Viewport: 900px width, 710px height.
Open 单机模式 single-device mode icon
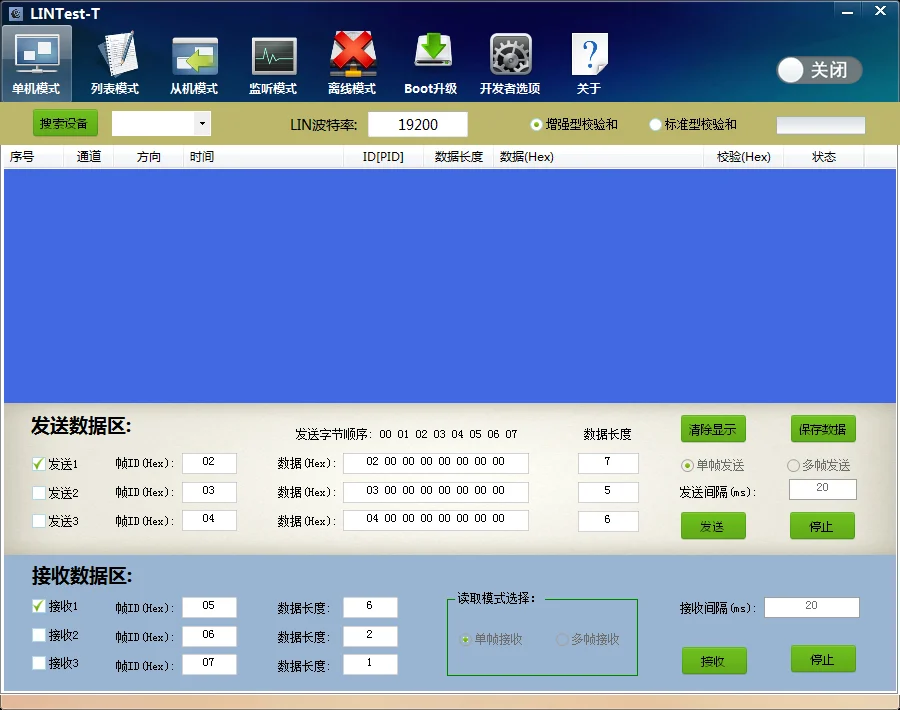[36, 62]
